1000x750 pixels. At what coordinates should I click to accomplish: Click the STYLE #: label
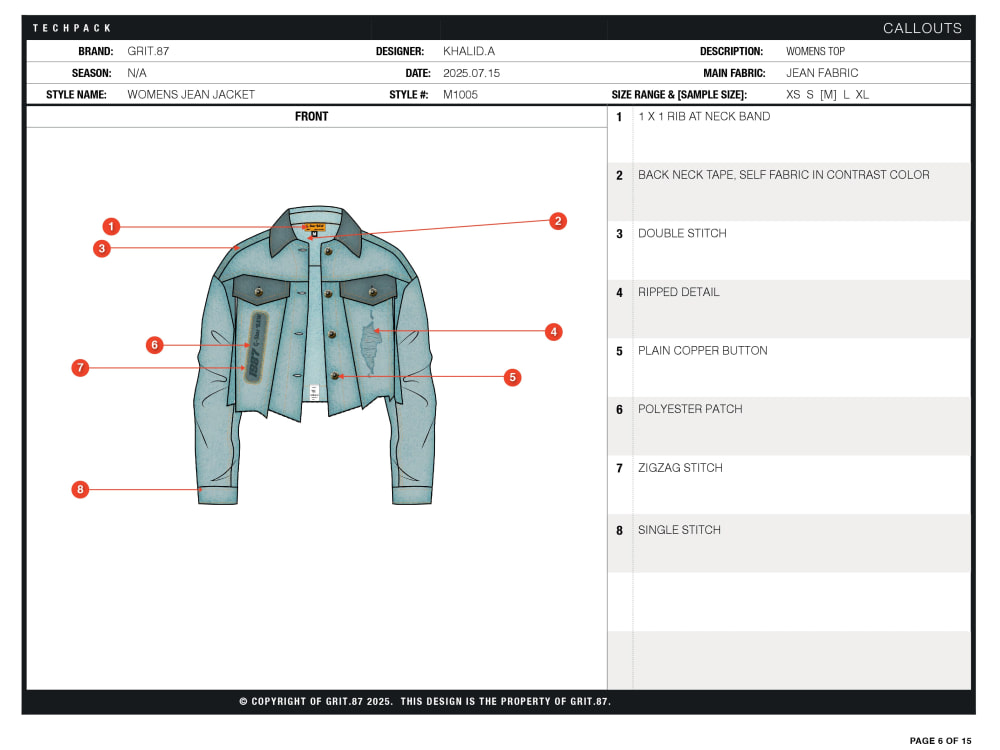(x=408, y=94)
